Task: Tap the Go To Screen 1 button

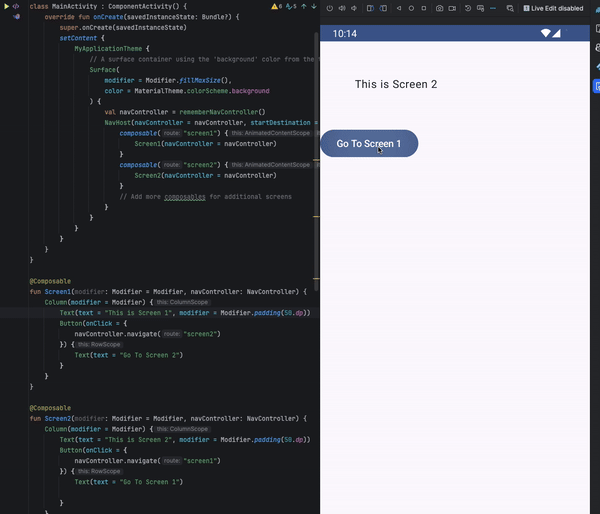Action: pyautogui.click(x=368, y=144)
